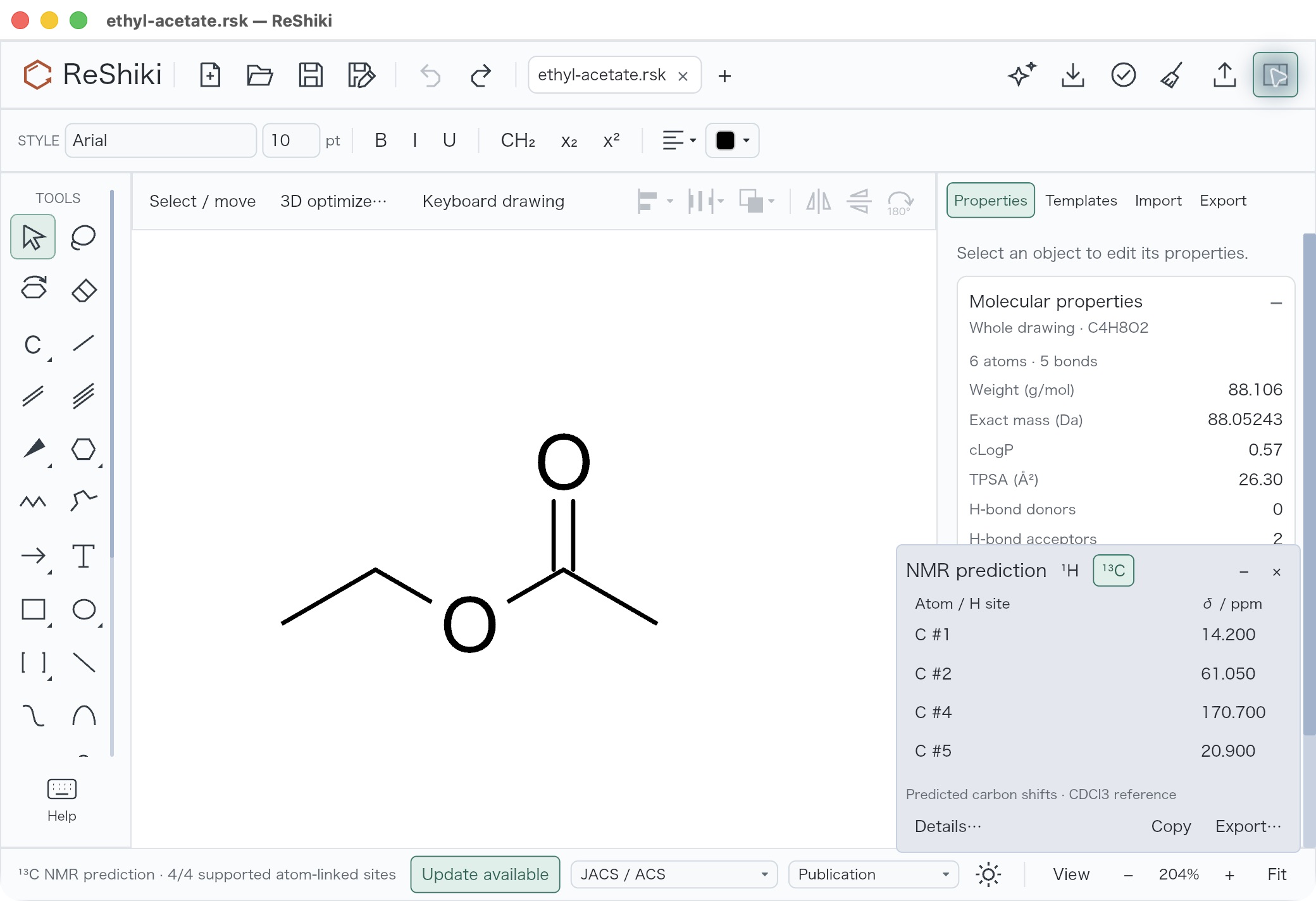
Task: Select the rectangle shape tool
Action: coord(33,610)
